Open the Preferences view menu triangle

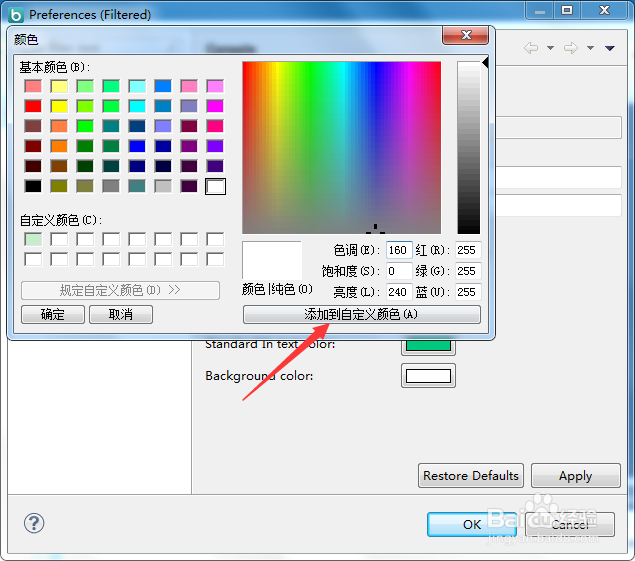point(610,48)
